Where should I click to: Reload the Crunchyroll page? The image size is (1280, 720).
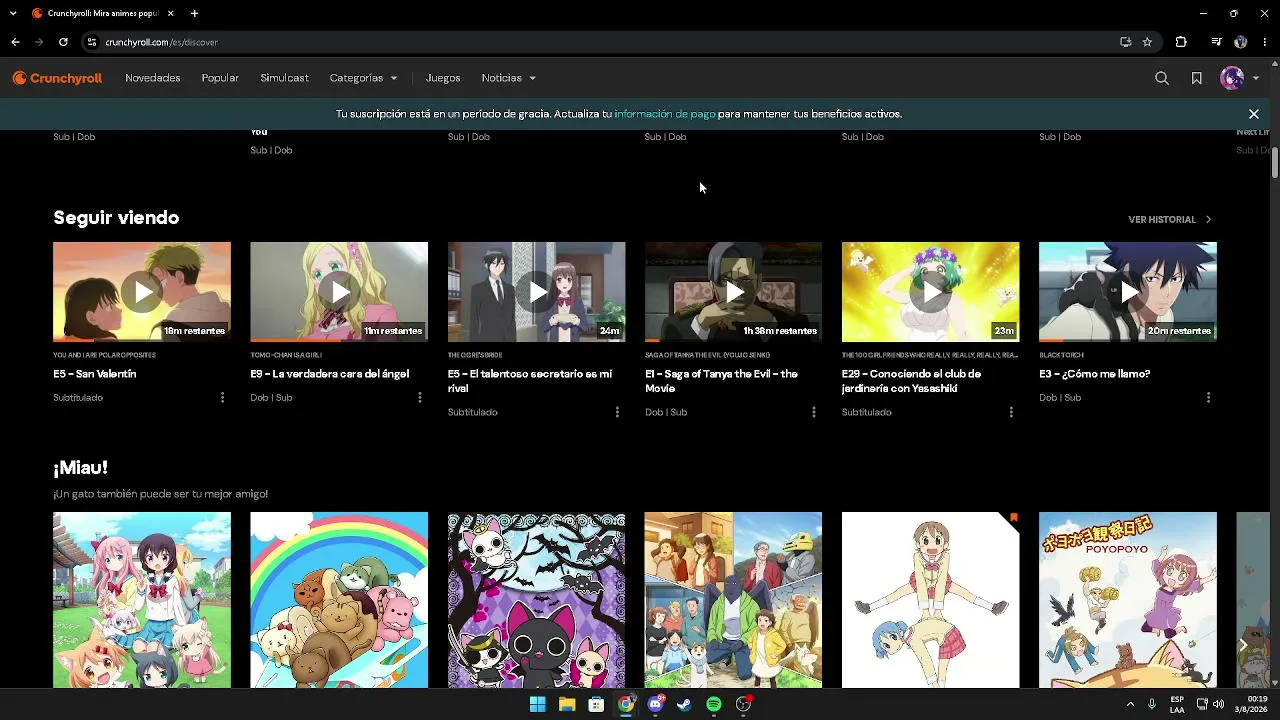pyautogui.click(x=63, y=42)
